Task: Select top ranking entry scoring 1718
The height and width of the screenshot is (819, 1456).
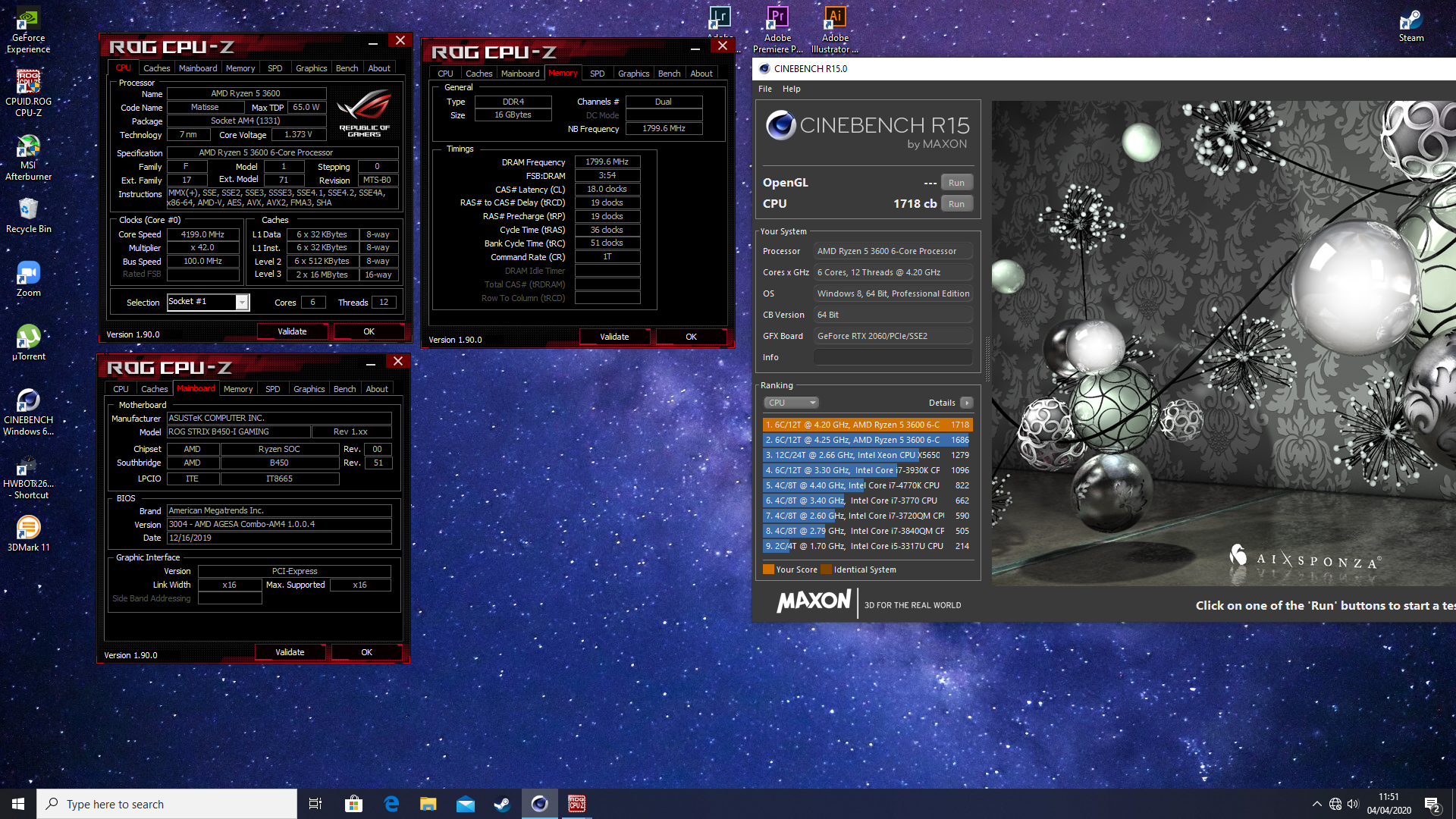Action: (868, 425)
